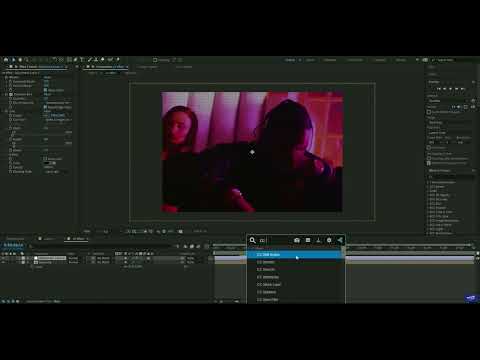Jump to last frame in Preview panel

(x=463, y=89)
